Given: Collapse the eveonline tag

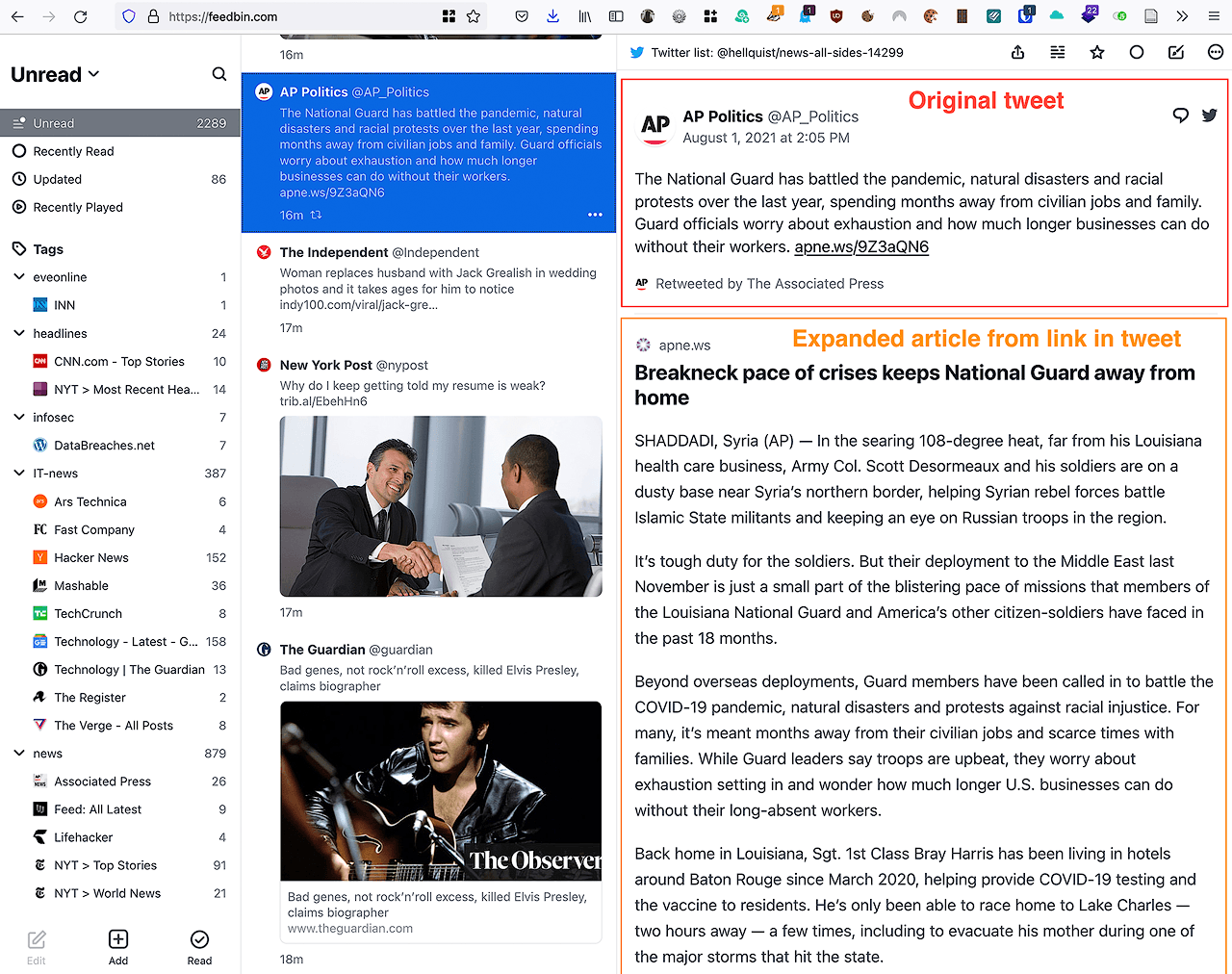Looking at the screenshot, I should 19,277.
